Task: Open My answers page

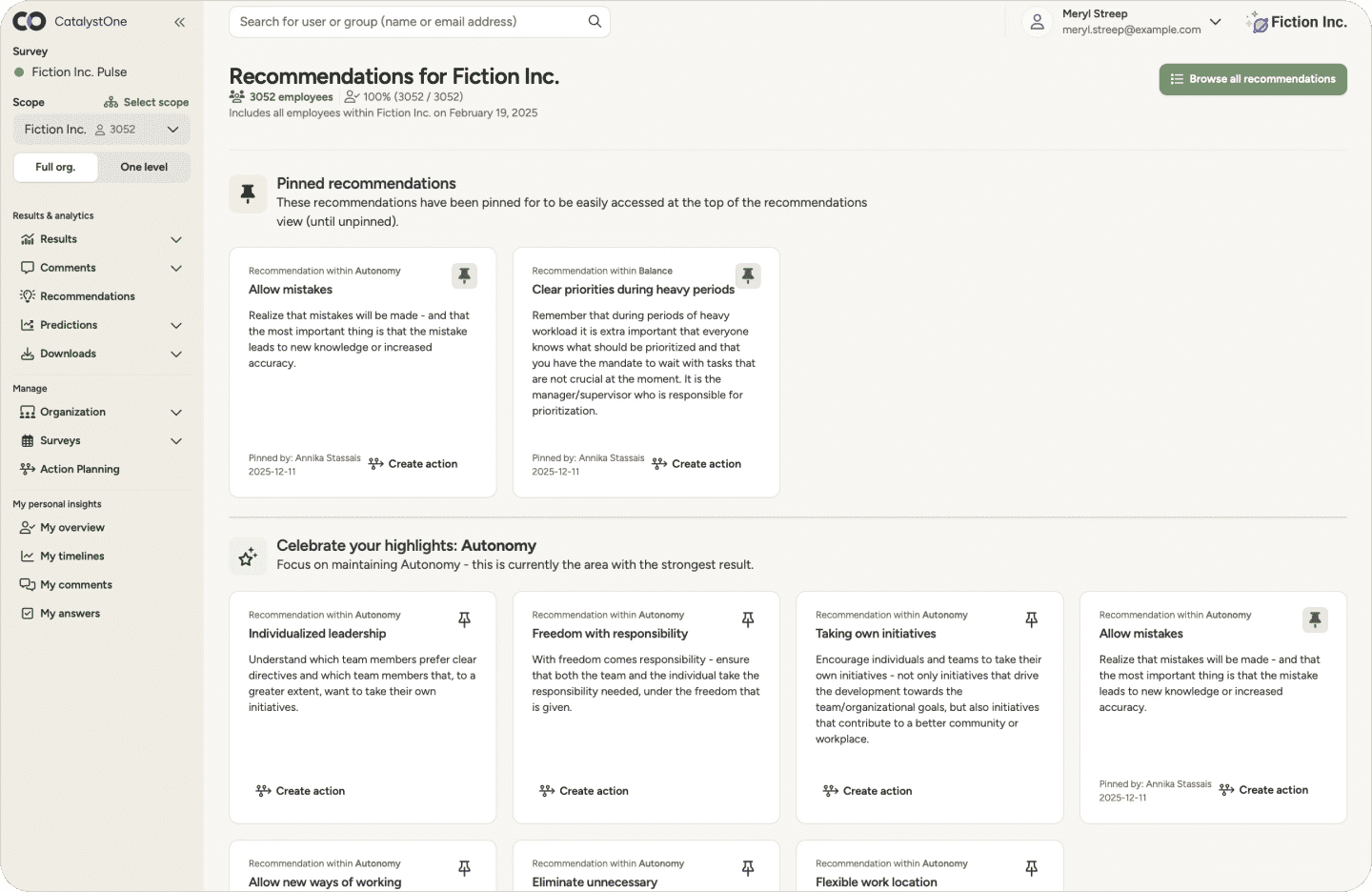Action: click(x=70, y=613)
